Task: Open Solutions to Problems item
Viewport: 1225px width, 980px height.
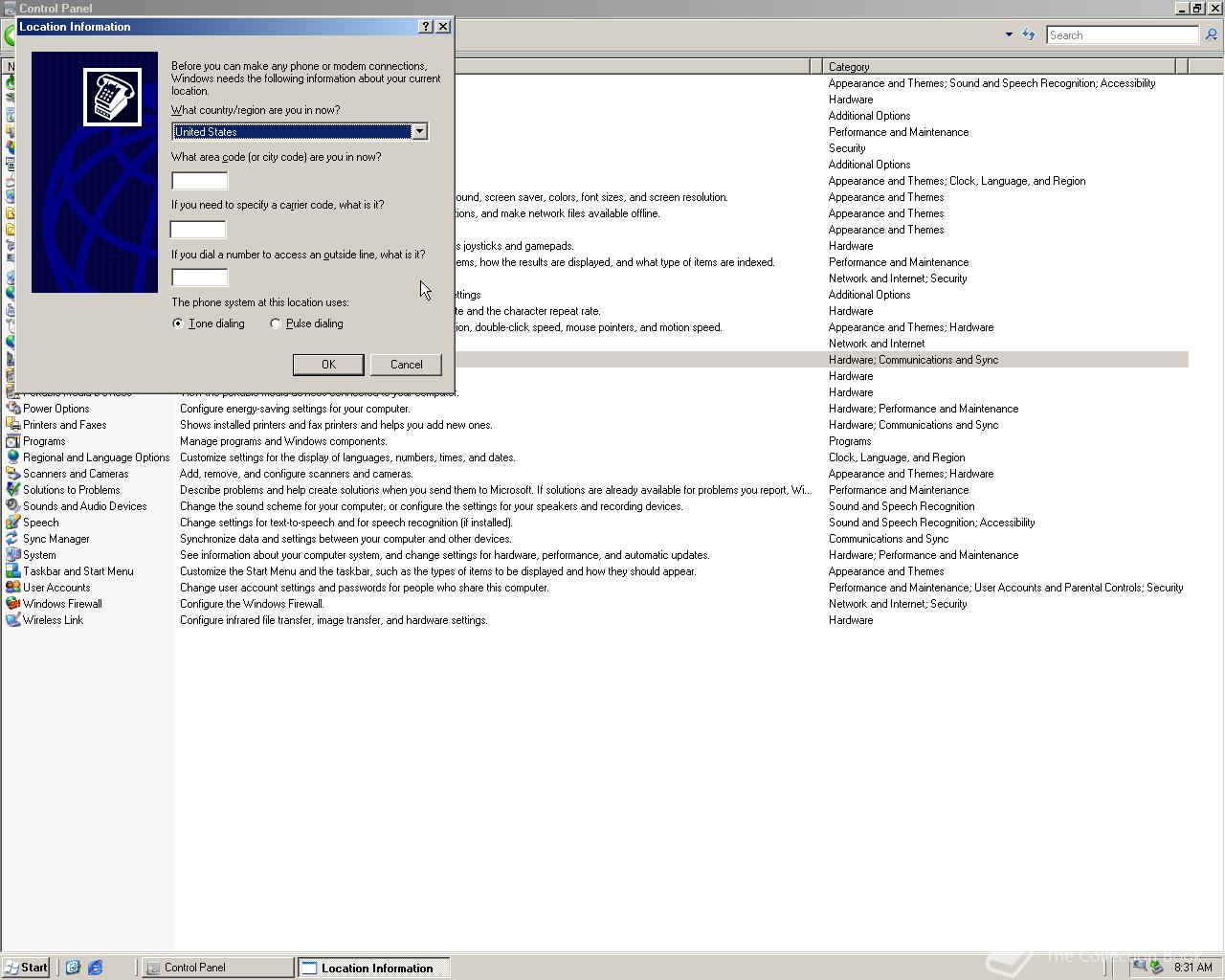Action: pos(72,490)
